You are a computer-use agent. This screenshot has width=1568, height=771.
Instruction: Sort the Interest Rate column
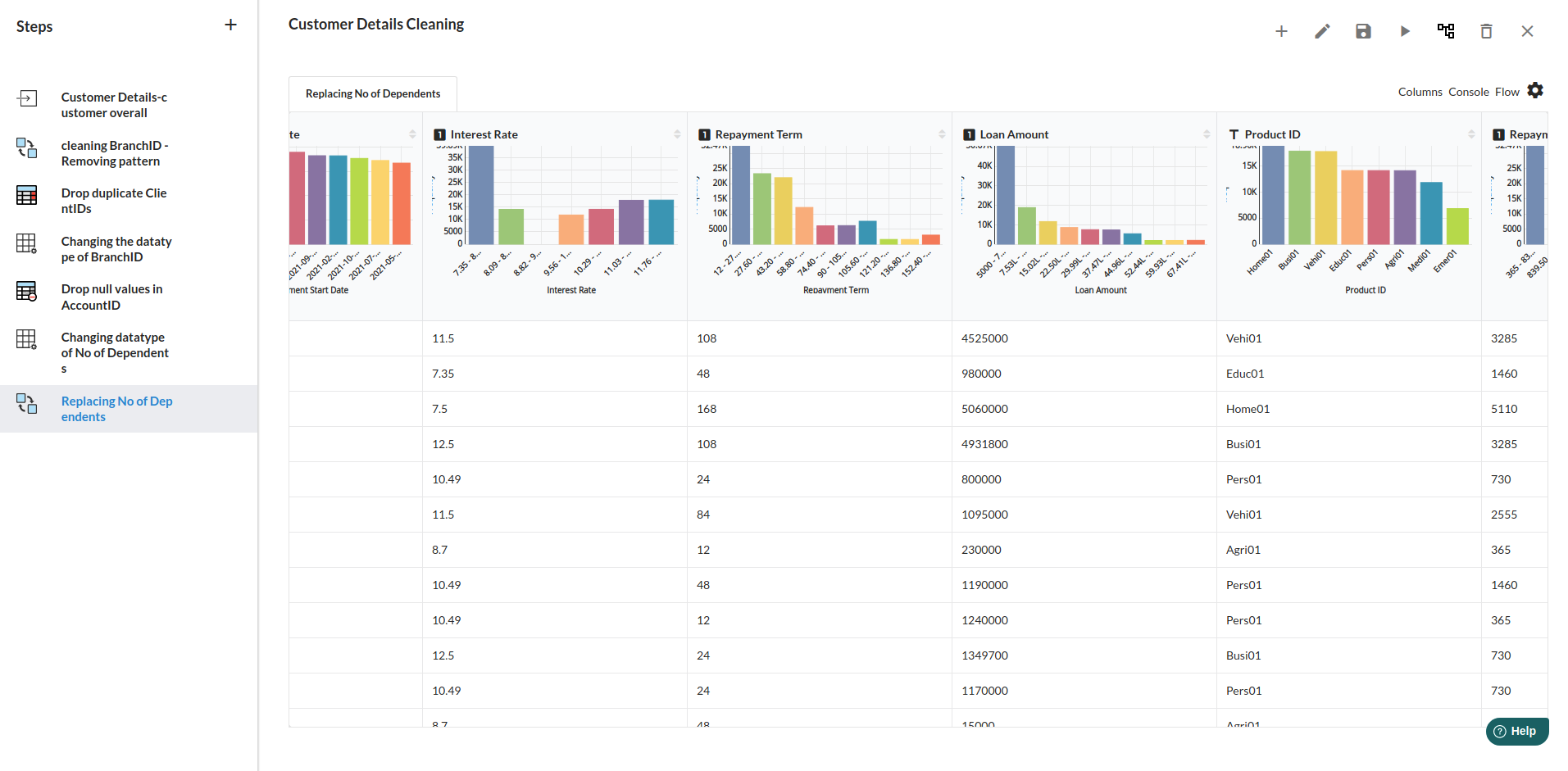pyautogui.click(x=677, y=134)
